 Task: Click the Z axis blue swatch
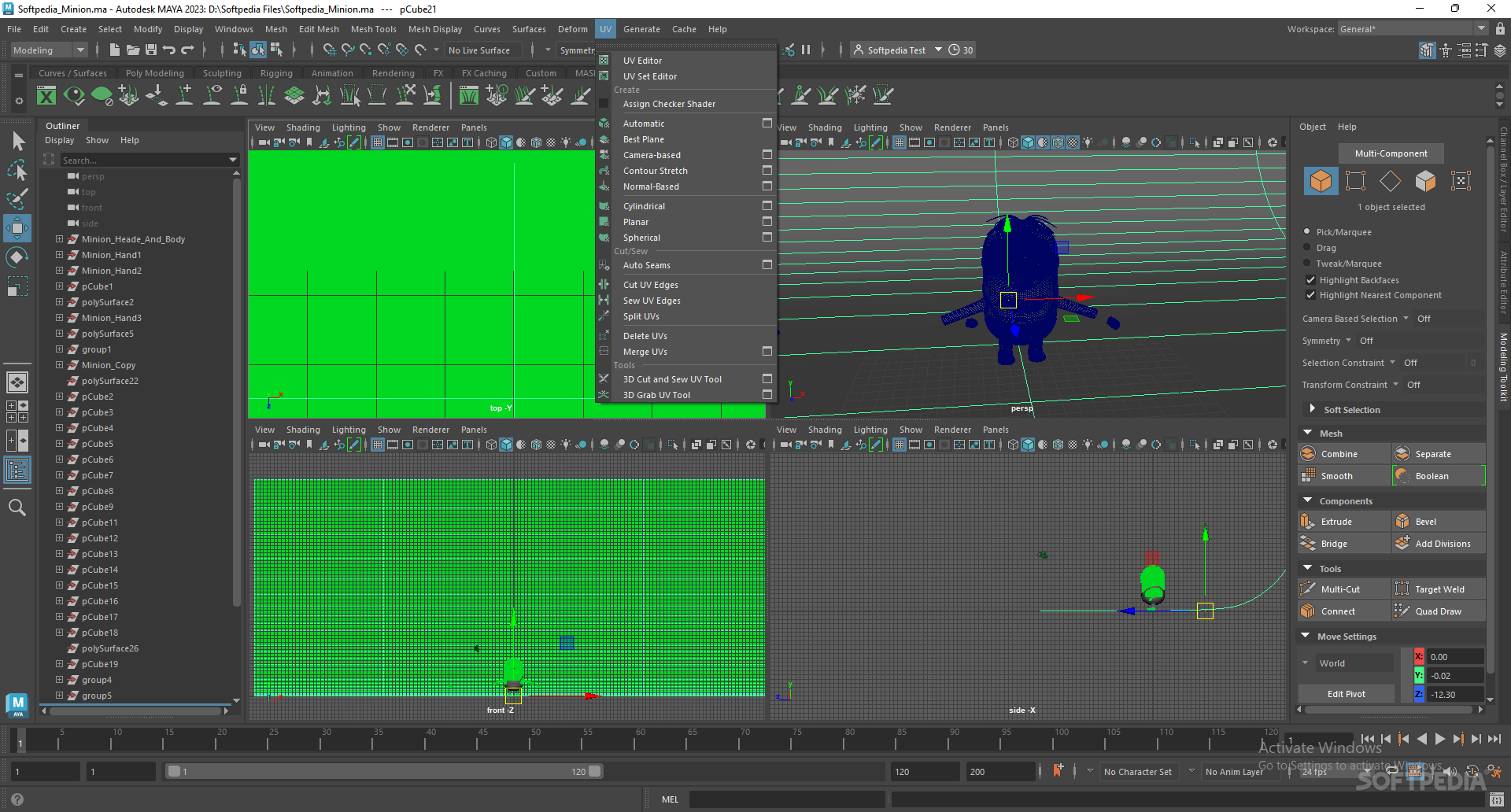coord(1419,694)
